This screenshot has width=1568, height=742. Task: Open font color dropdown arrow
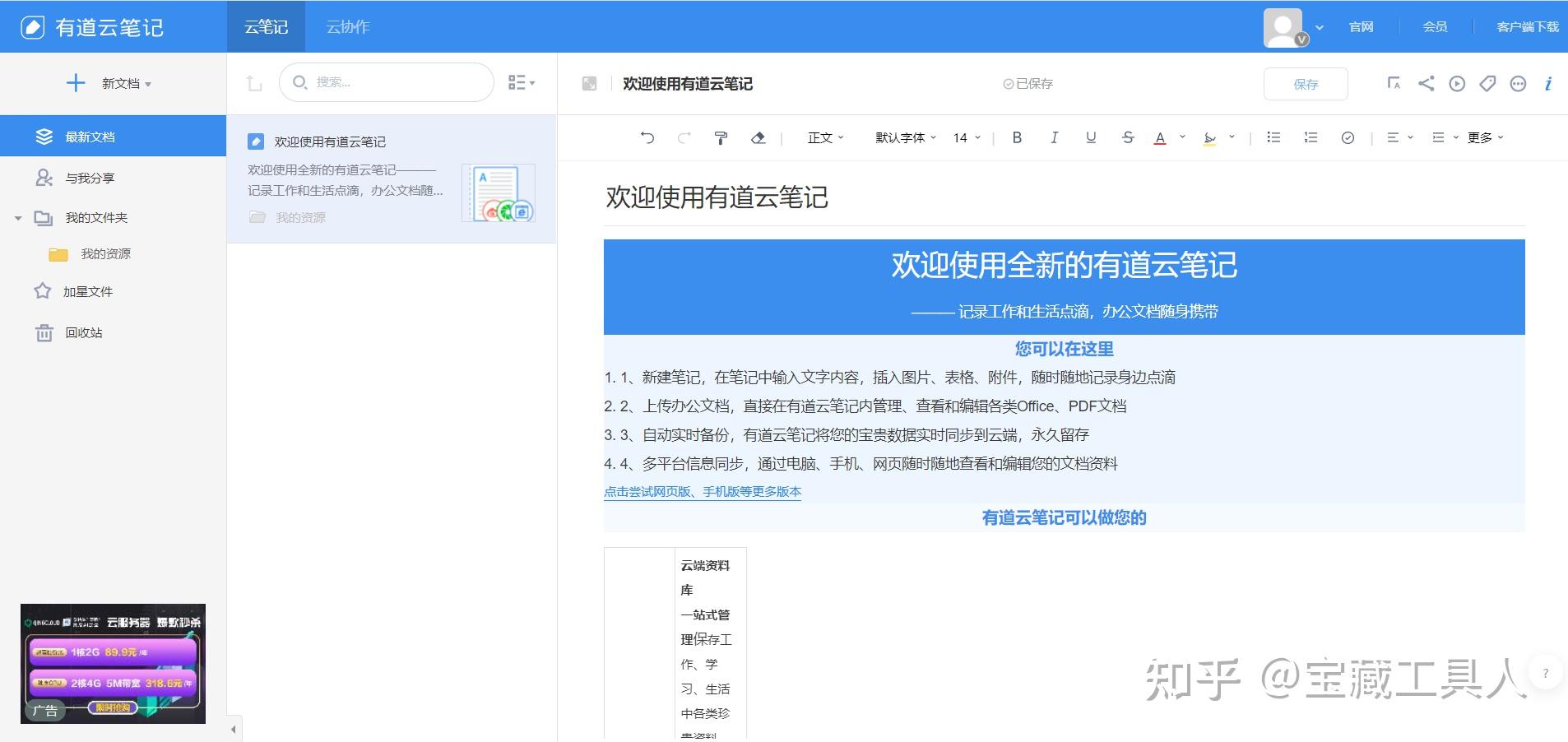(x=1182, y=137)
